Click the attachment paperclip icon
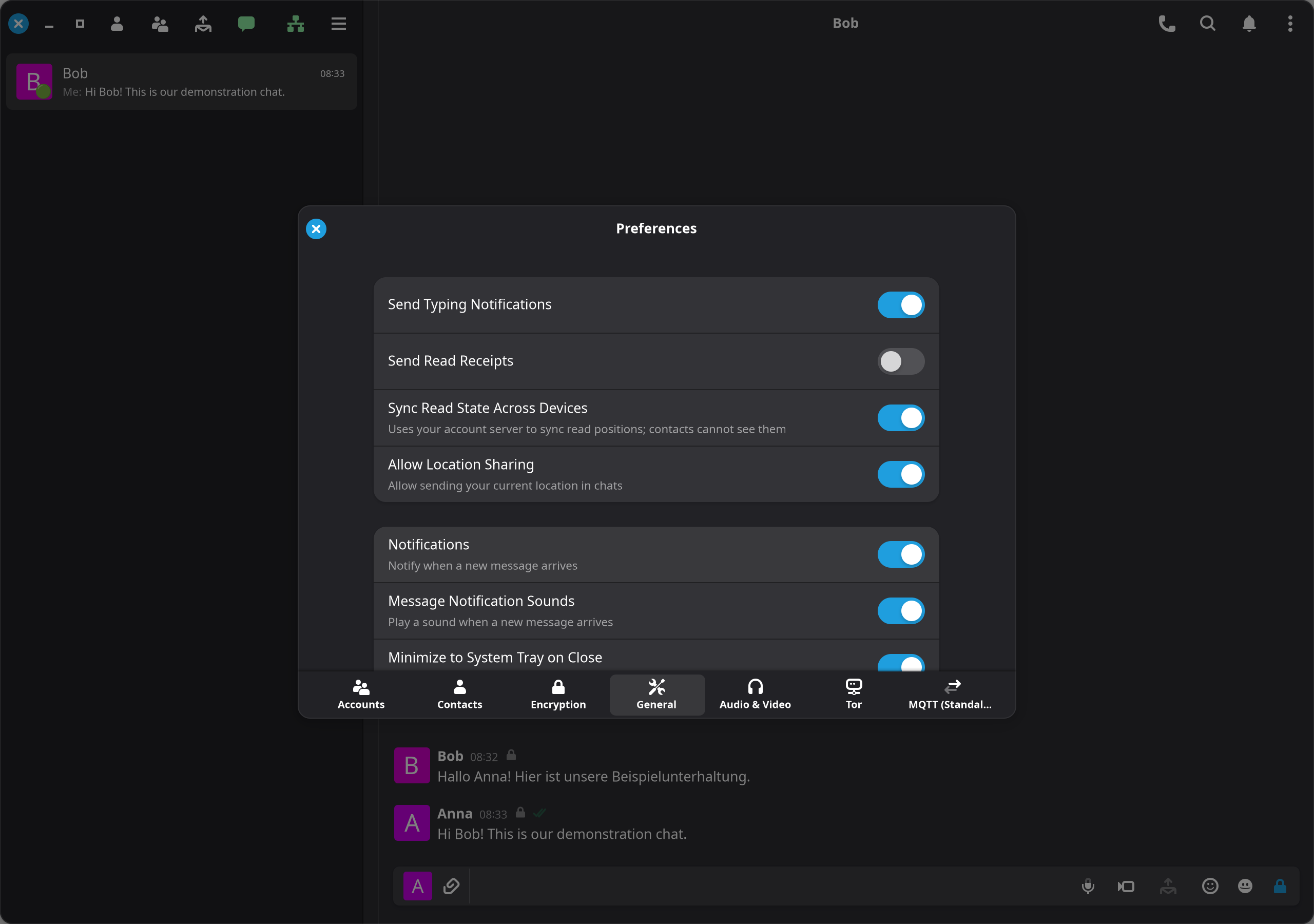 (451, 886)
